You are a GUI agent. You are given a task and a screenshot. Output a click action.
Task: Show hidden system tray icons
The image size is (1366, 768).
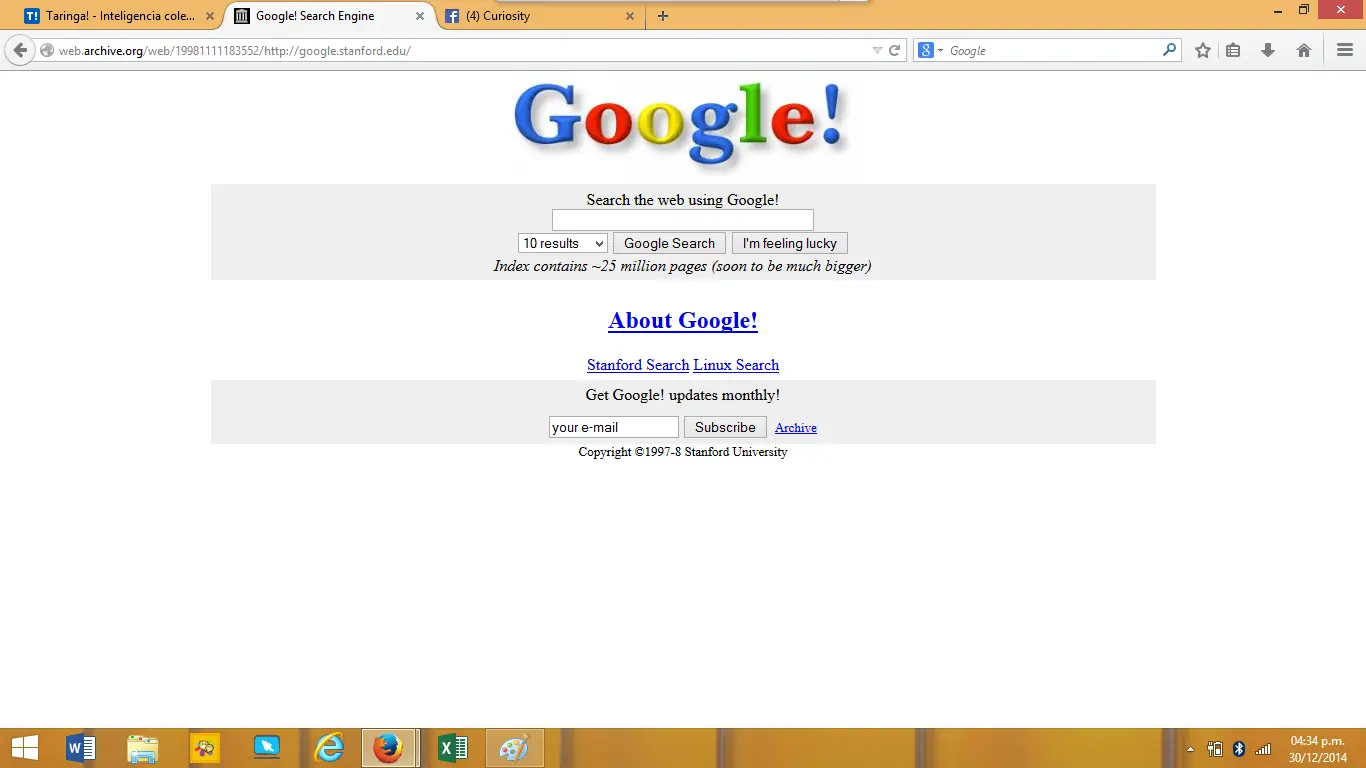[x=1190, y=749]
